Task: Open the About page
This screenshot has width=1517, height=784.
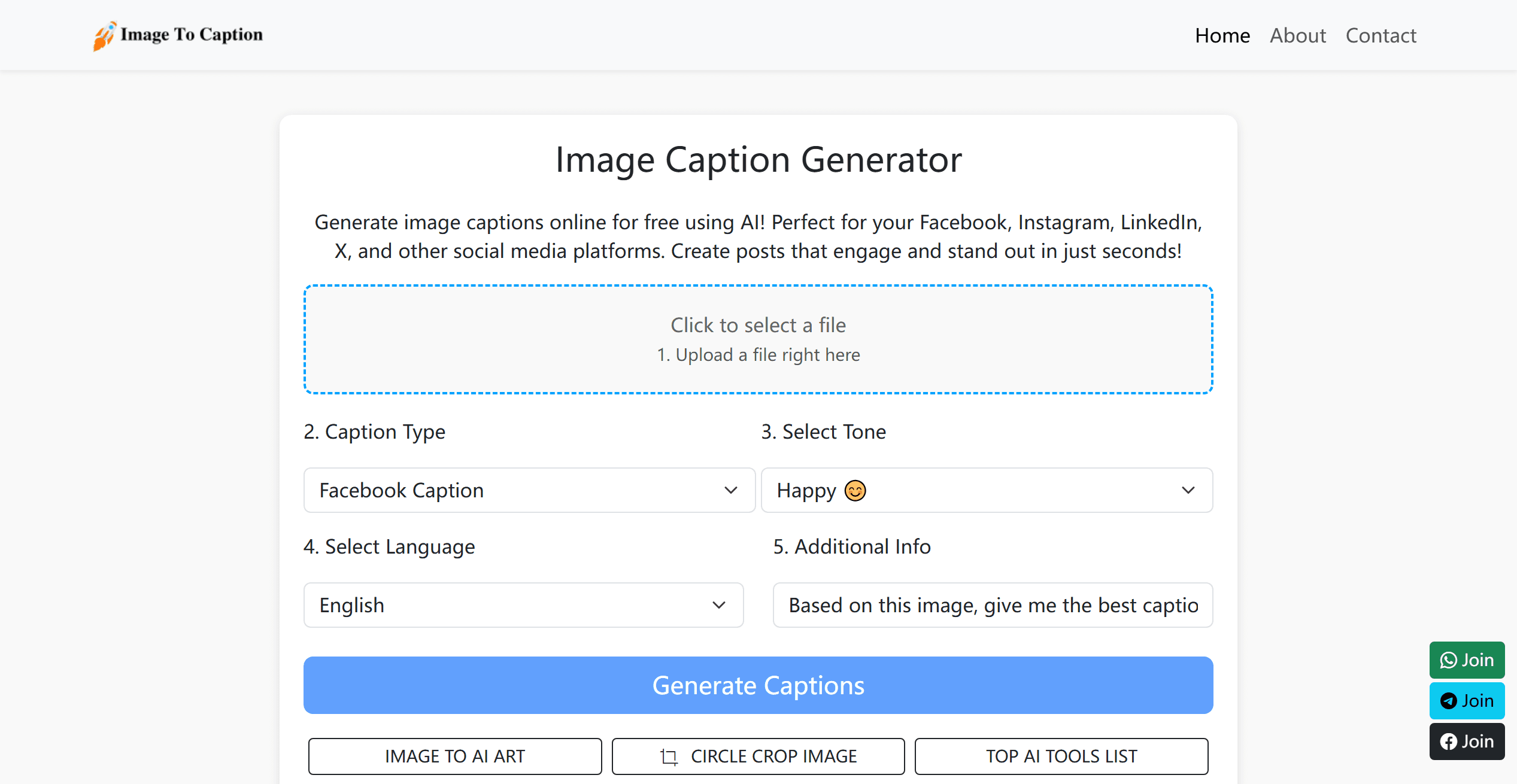Action: point(1297,36)
